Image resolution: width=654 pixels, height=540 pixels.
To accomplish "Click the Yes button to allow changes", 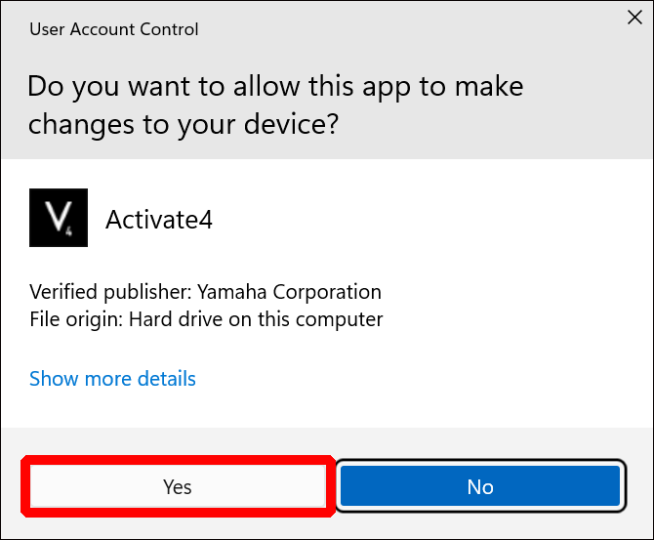I will 178,486.
